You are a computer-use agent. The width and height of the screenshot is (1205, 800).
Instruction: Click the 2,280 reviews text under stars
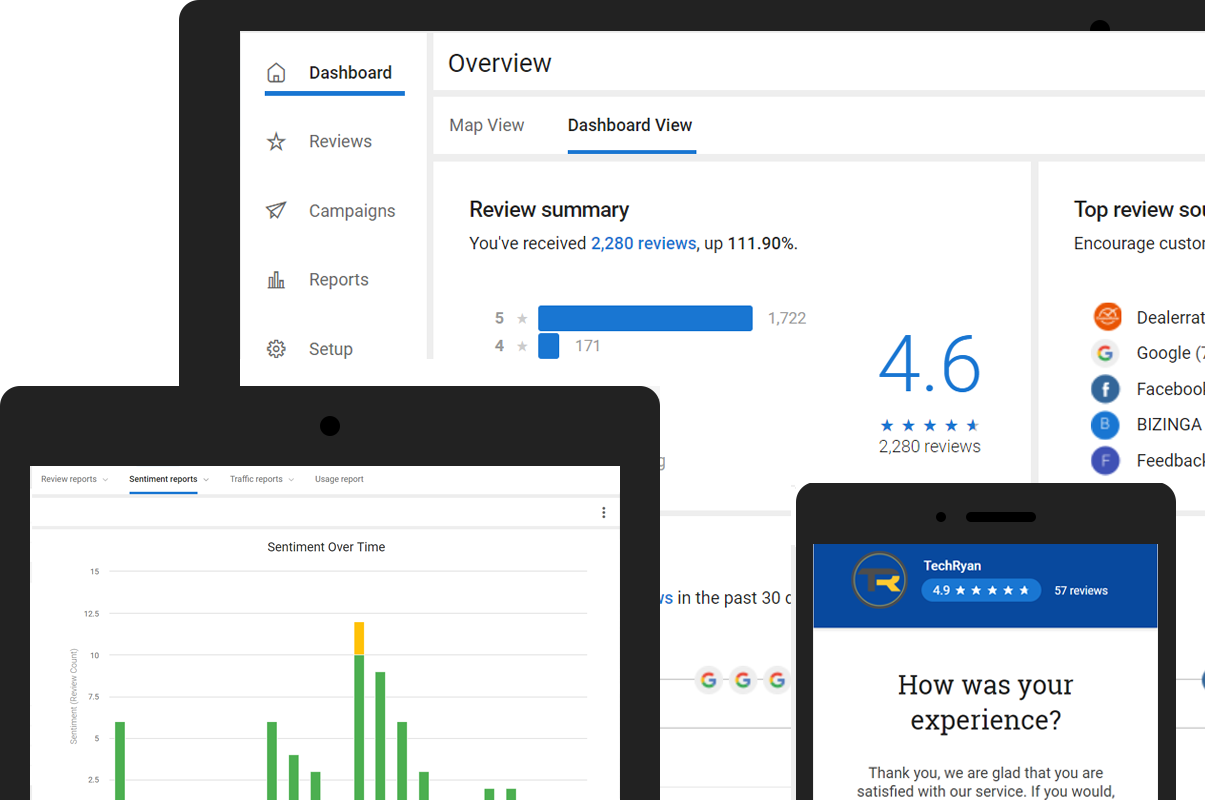pos(930,447)
